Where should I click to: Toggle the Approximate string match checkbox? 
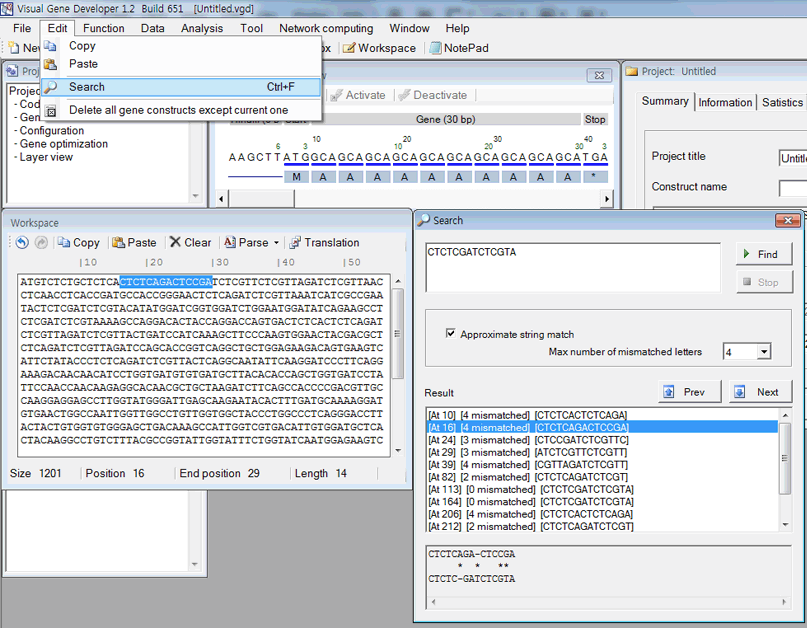click(x=451, y=334)
